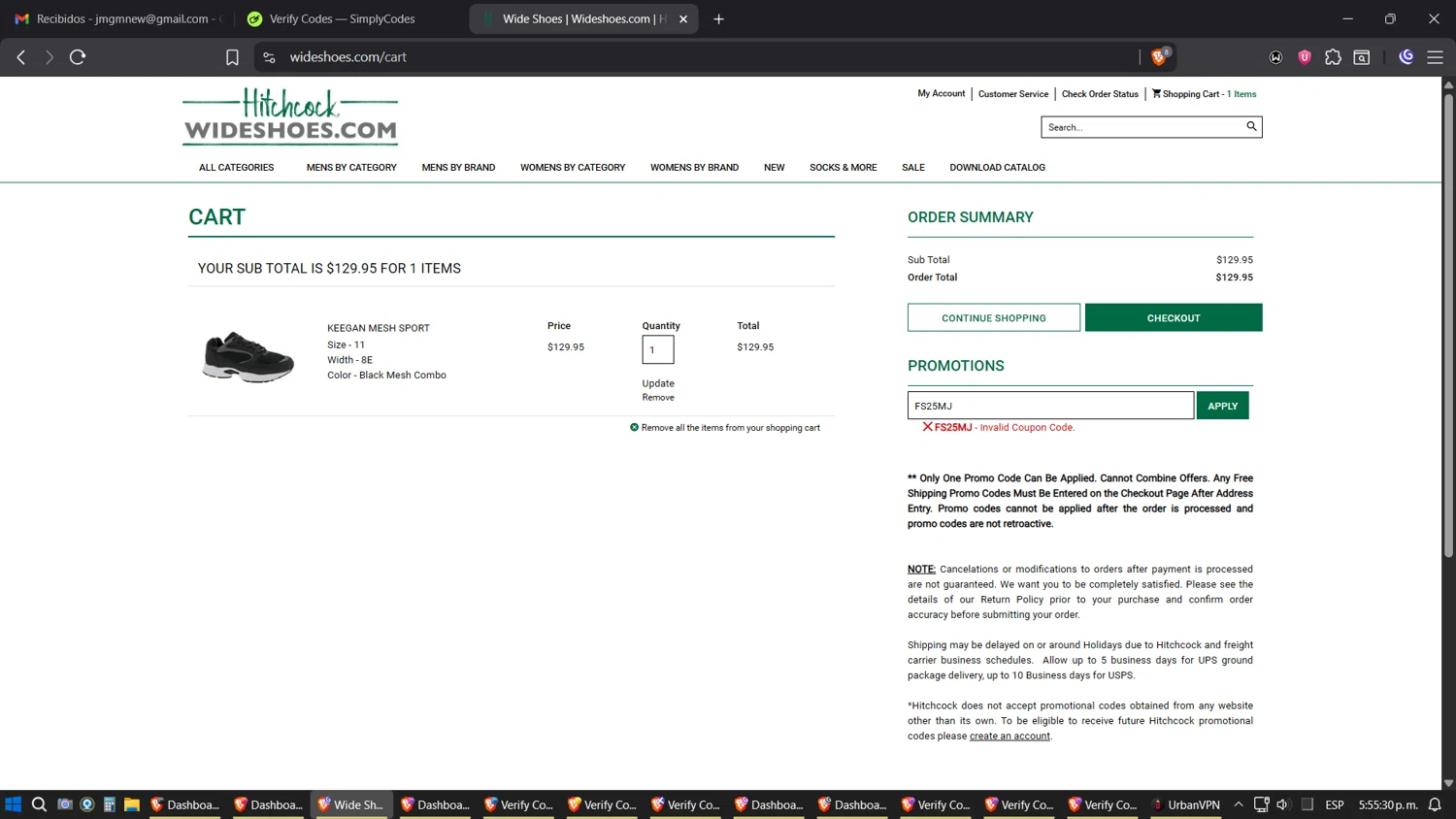This screenshot has width=1456, height=819.
Task: Switch to the Gmail Recibidos tab
Action: tap(117, 18)
